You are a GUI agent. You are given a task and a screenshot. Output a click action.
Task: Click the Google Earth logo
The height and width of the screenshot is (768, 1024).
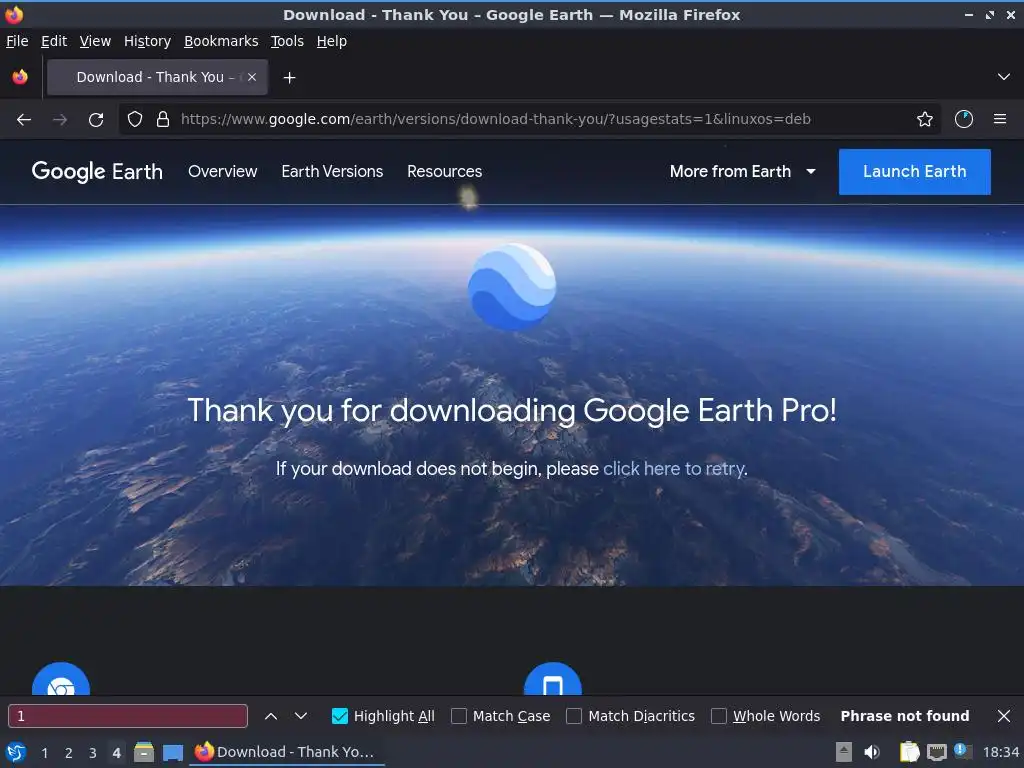click(97, 172)
